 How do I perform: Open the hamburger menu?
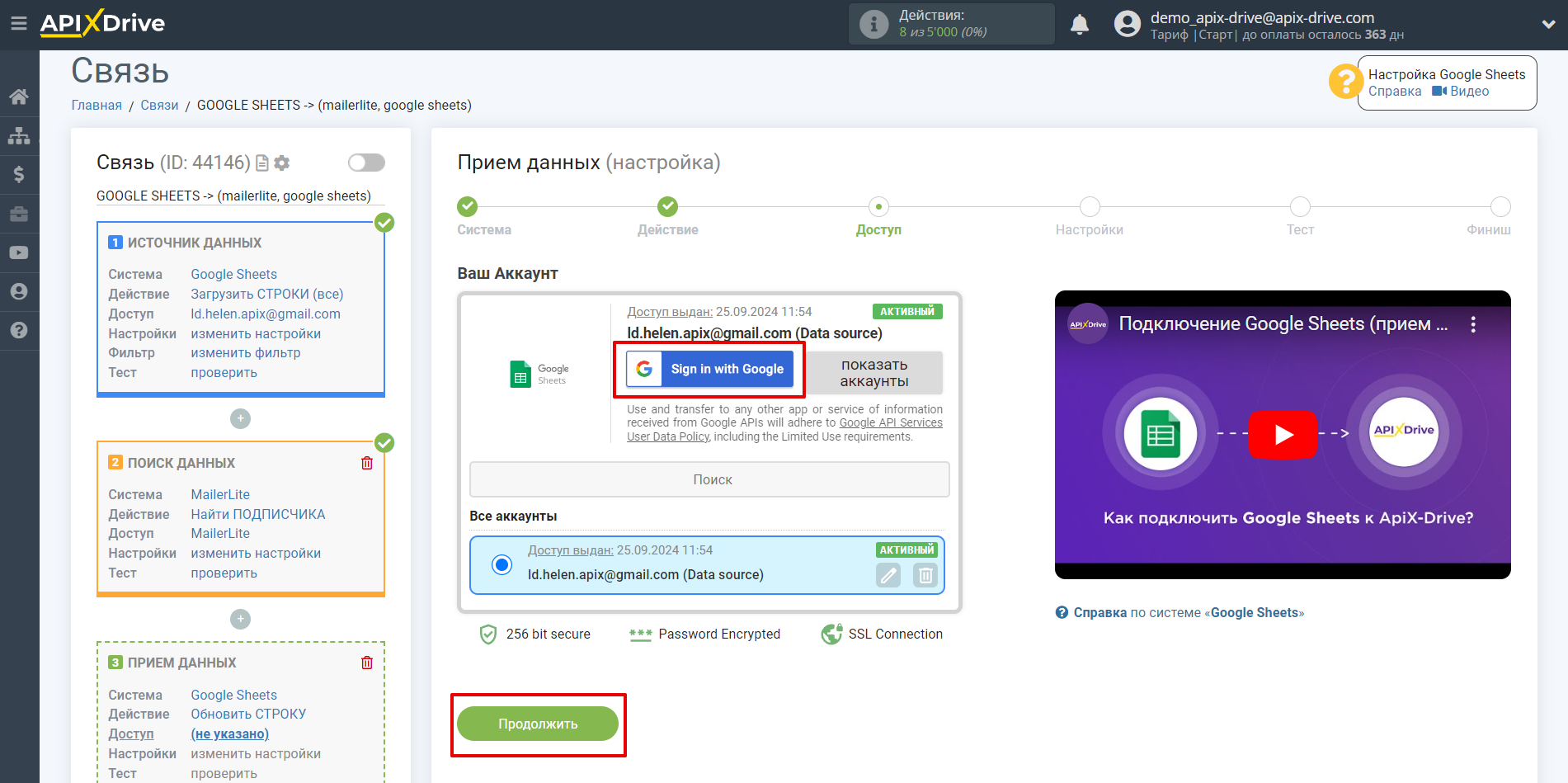pyautogui.click(x=18, y=23)
